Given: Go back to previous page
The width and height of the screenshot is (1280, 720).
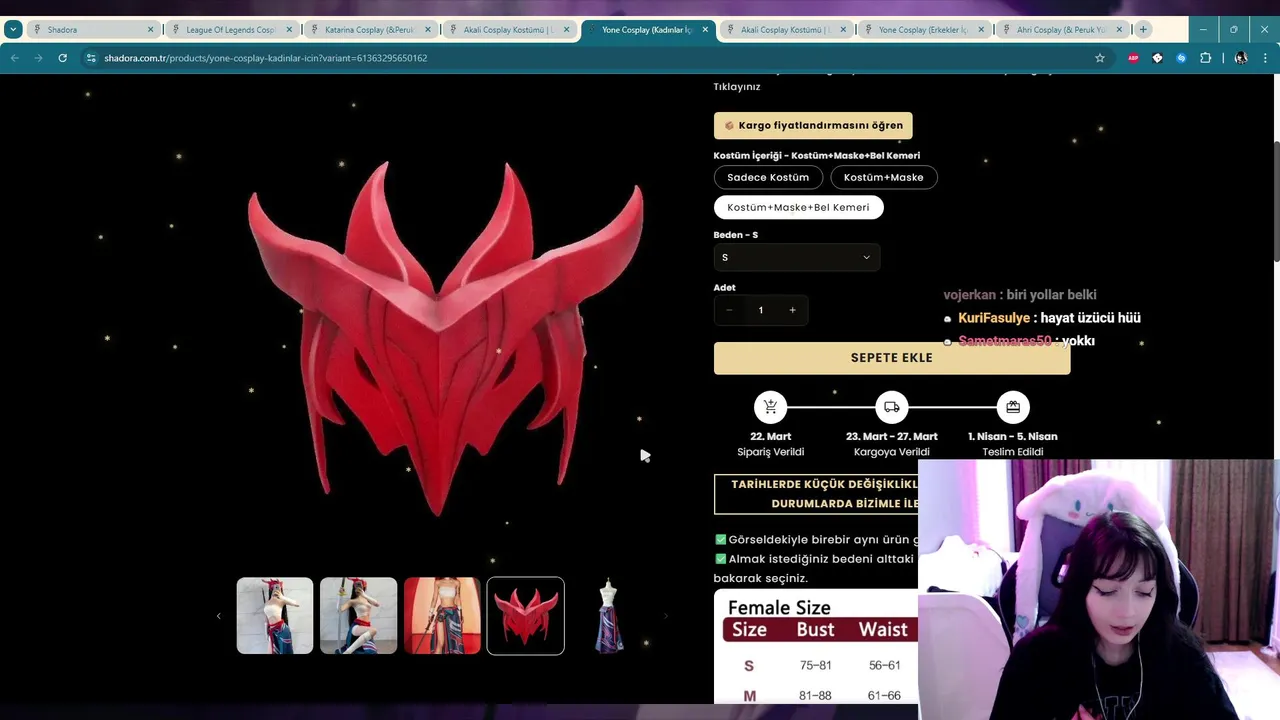Looking at the screenshot, I should tap(15, 58).
